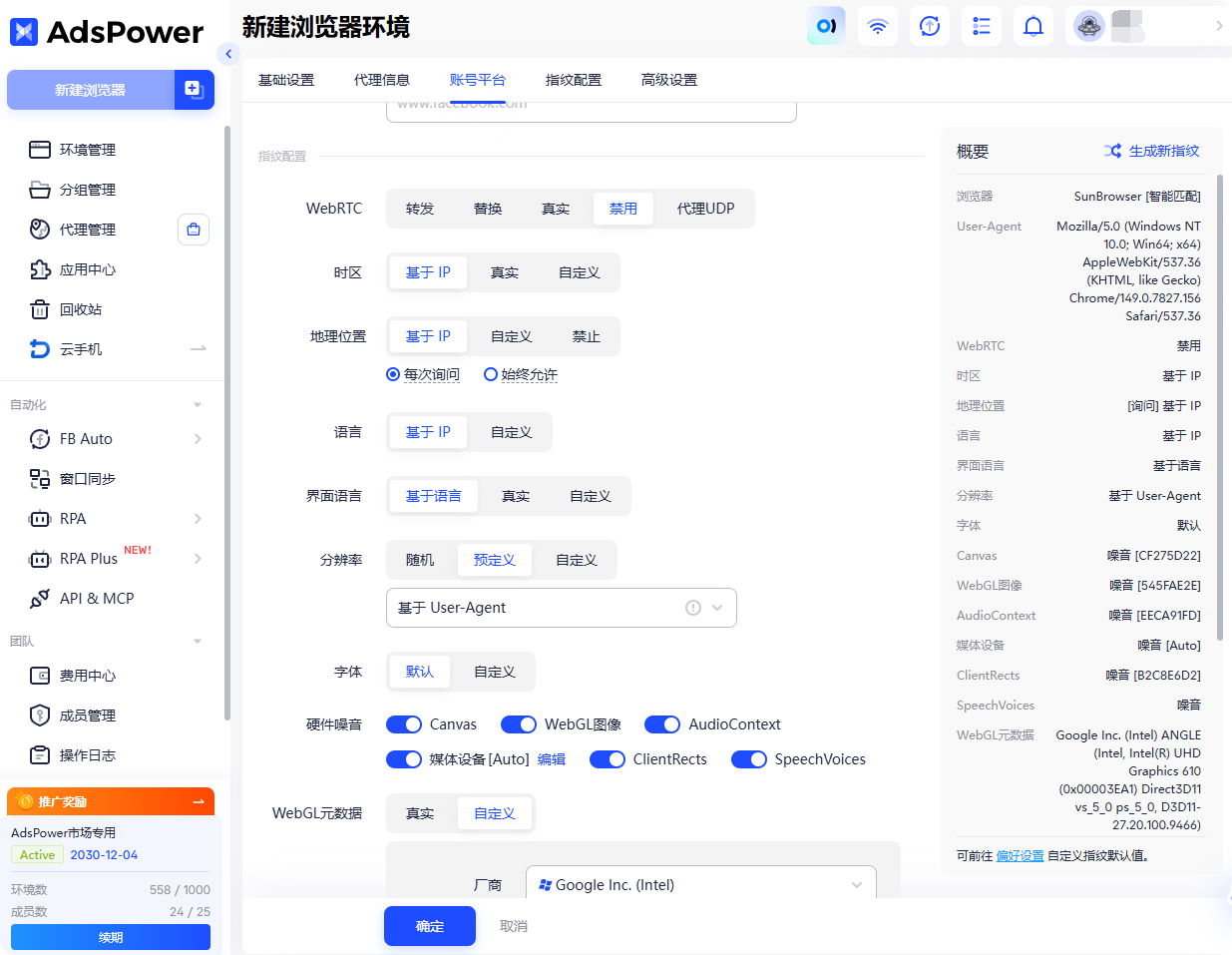Click the batch-create icon beside 新建浏览器
The image size is (1232, 955).
[x=195, y=90]
